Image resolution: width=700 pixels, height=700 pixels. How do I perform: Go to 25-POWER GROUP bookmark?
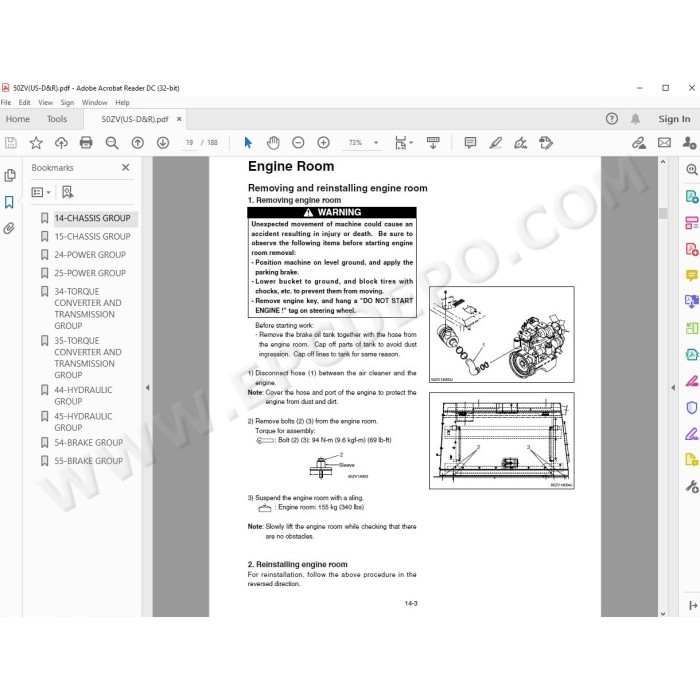[90, 273]
